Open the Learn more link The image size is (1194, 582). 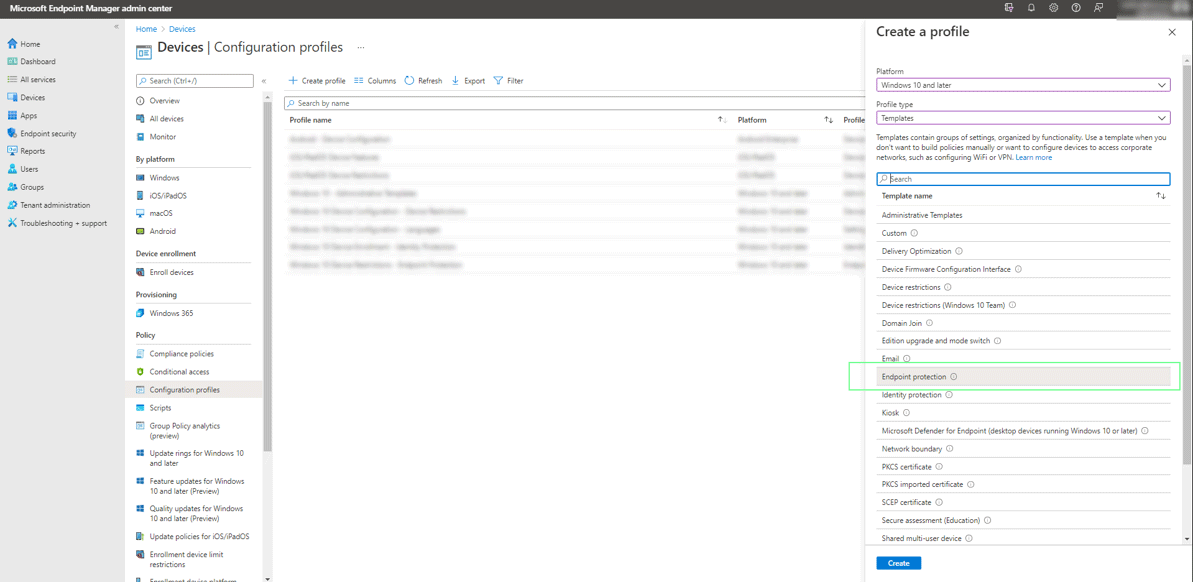point(1033,157)
